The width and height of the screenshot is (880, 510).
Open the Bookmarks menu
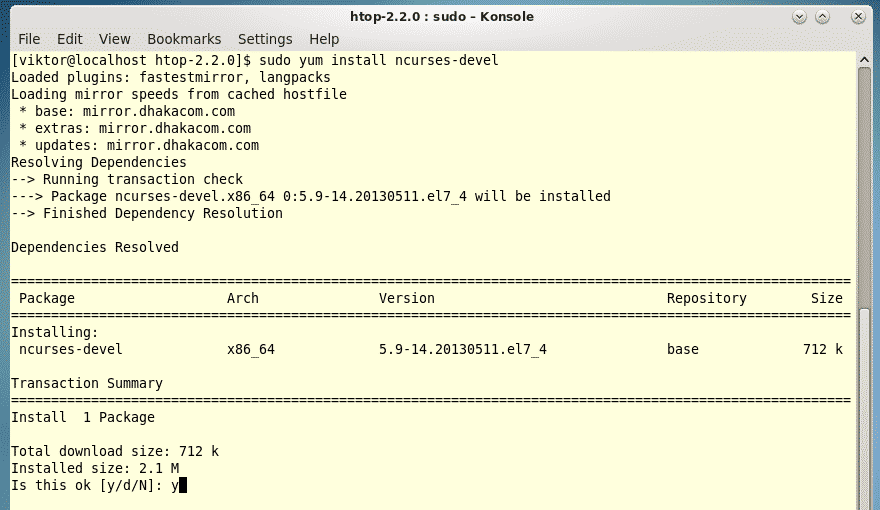[184, 39]
